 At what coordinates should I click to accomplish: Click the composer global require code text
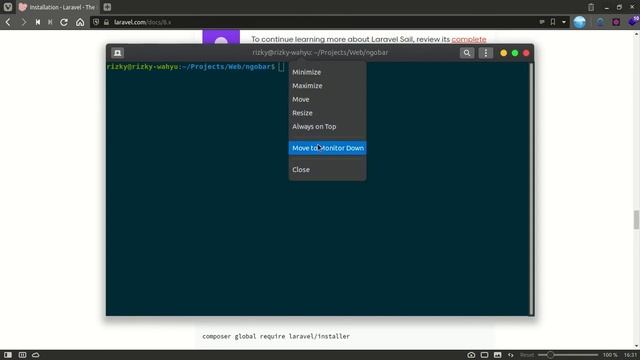coord(276,336)
